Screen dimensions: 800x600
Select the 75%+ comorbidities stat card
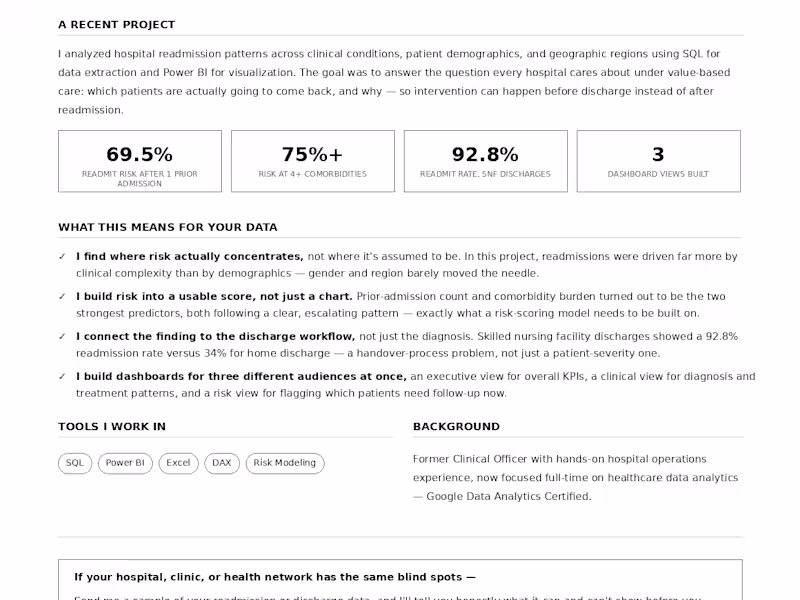click(x=313, y=161)
